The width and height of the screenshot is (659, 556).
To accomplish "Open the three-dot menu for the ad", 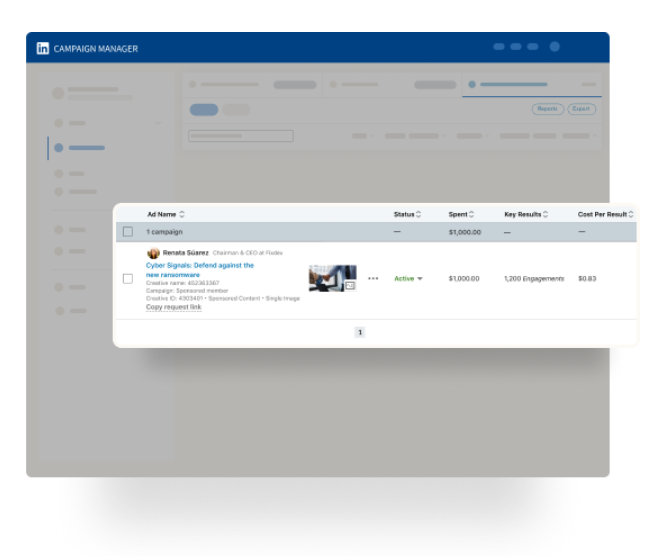I will point(373,279).
